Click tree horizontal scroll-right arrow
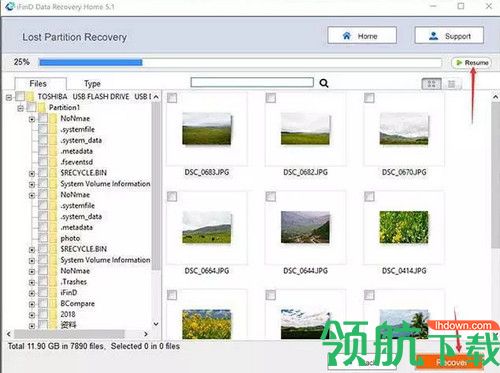This screenshot has width=500, height=373. 146,334
